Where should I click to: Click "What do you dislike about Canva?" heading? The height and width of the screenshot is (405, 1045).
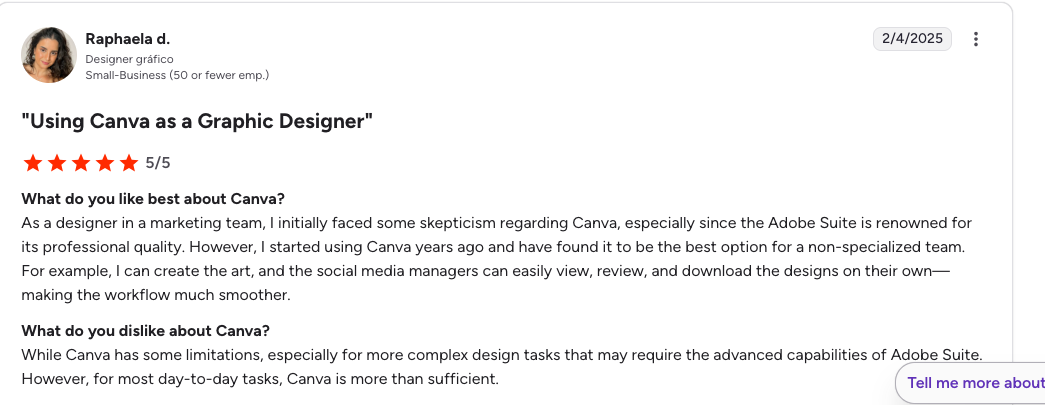coord(146,330)
